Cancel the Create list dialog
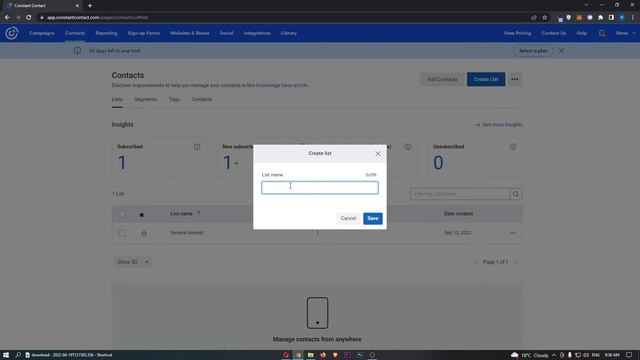Image resolution: width=640 pixels, height=360 pixels. (x=348, y=218)
